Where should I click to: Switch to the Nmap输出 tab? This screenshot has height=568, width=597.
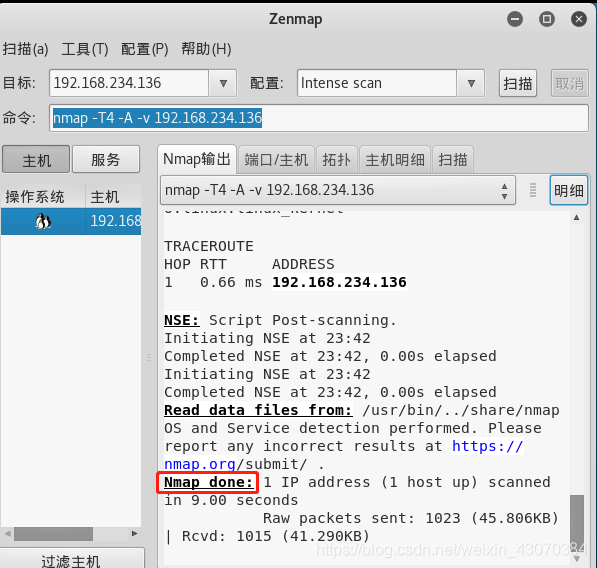[x=197, y=159]
